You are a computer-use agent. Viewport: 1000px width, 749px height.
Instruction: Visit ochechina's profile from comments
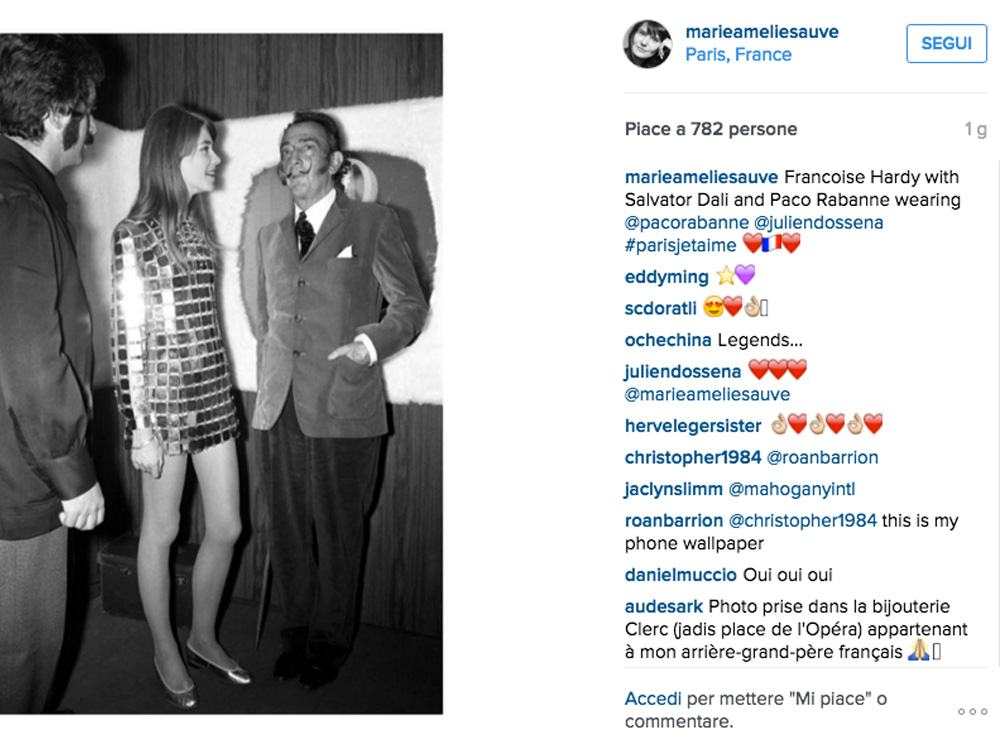click(x=668, y=340)
